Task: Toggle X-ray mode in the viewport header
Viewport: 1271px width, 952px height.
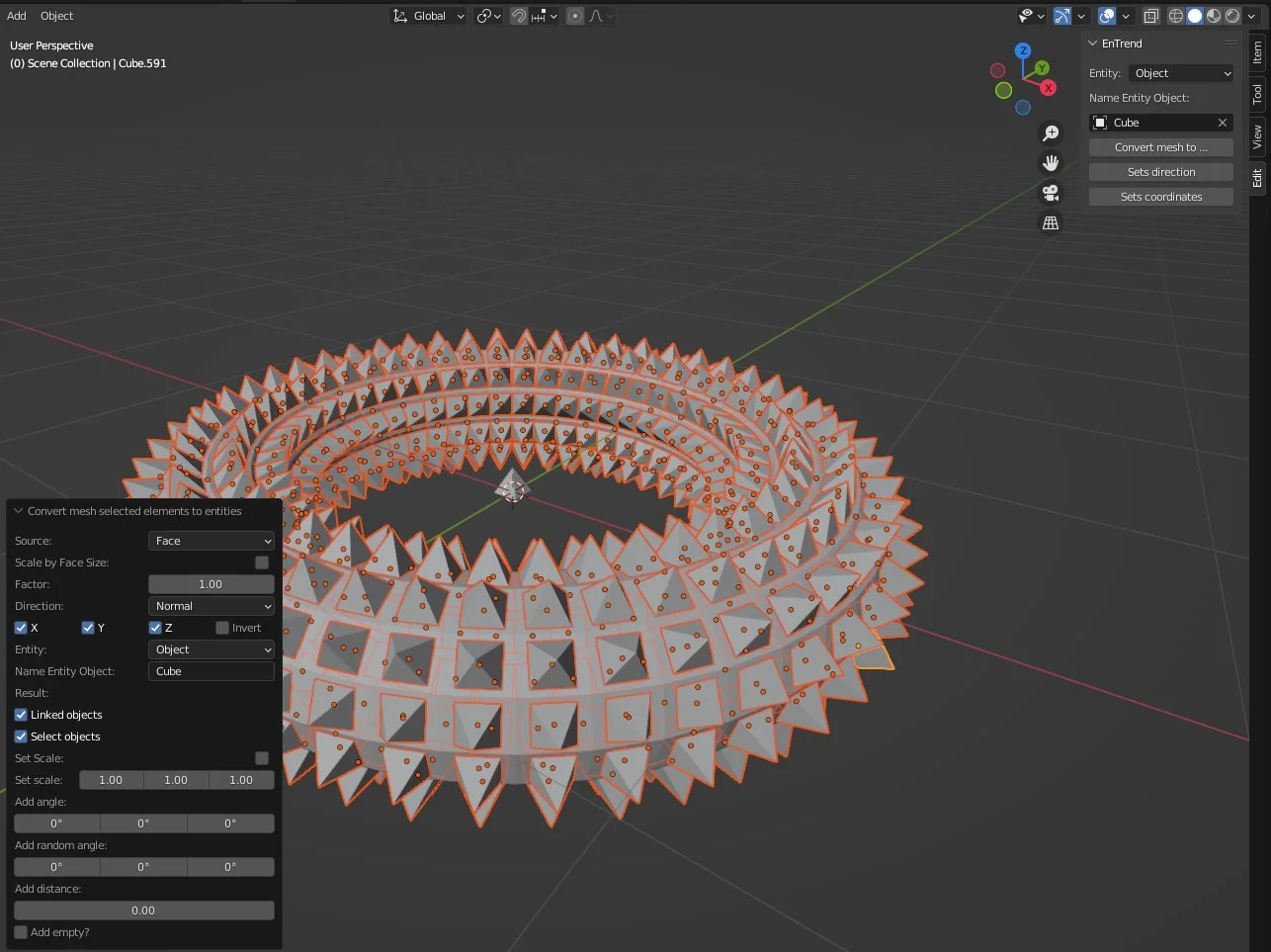Action: click(x=1150, y=16)
